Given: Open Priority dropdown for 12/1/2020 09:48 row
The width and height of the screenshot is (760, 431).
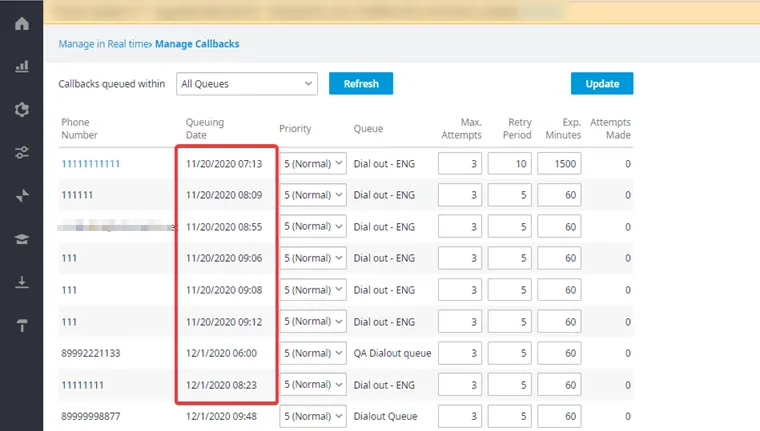Looking at the screenshot, I should 313,416.
